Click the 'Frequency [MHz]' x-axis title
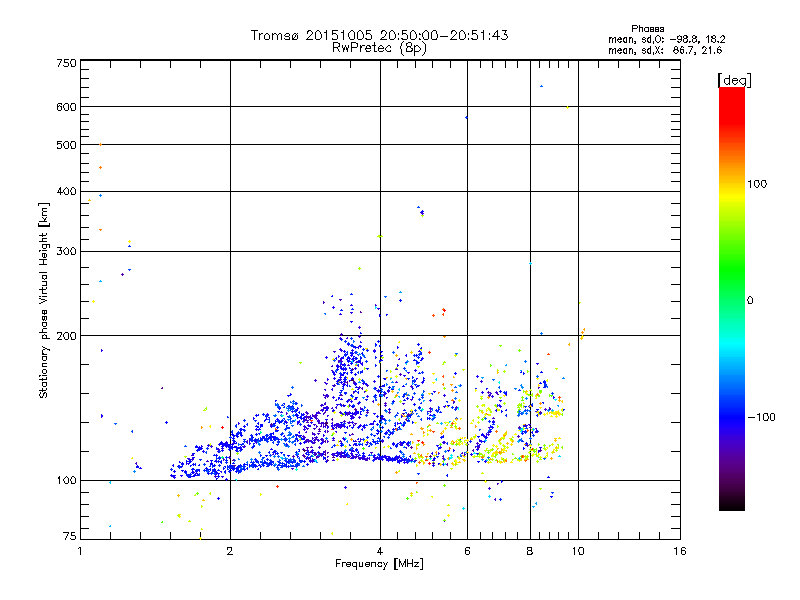This screenshot has height=600, width=800. [379, 564]
